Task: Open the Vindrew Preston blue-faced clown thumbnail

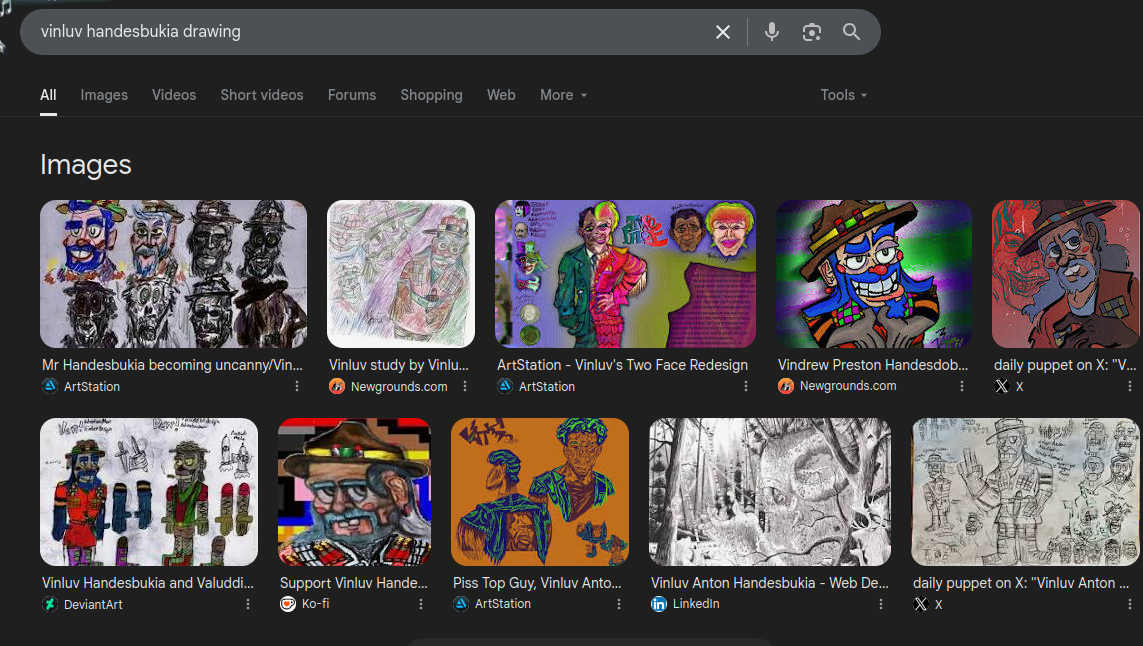Action: (x=874, y=274)
